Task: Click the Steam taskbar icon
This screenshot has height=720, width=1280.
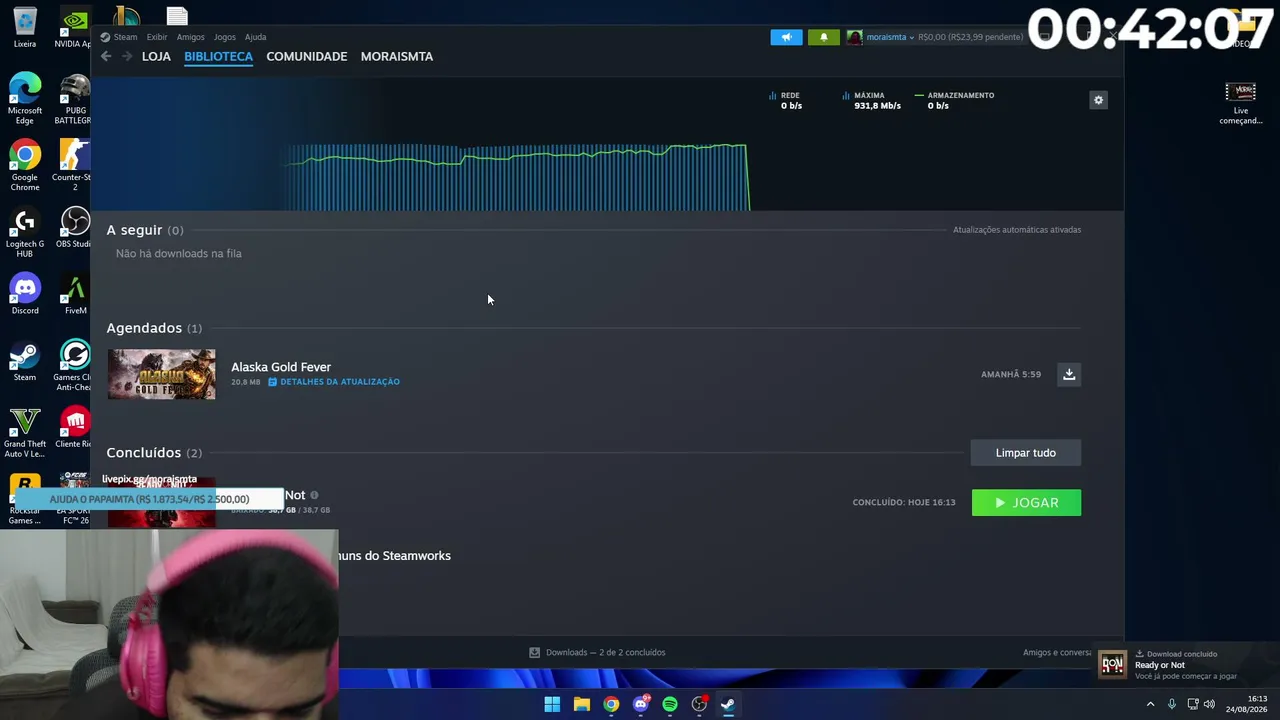Action: [x=728, y=704]
